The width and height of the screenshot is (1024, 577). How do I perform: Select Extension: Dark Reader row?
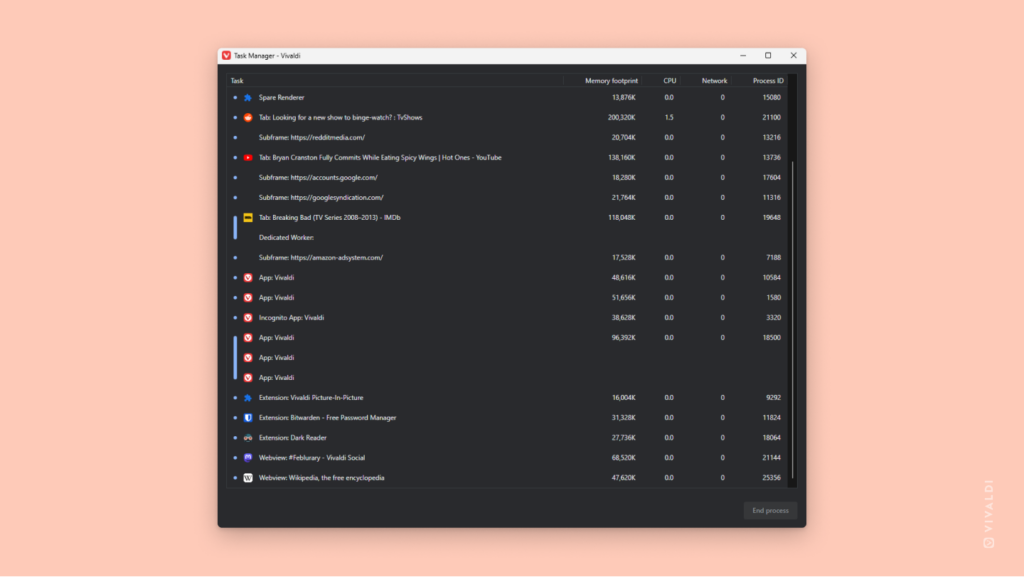pyautogui.click(x=507, y=438)
